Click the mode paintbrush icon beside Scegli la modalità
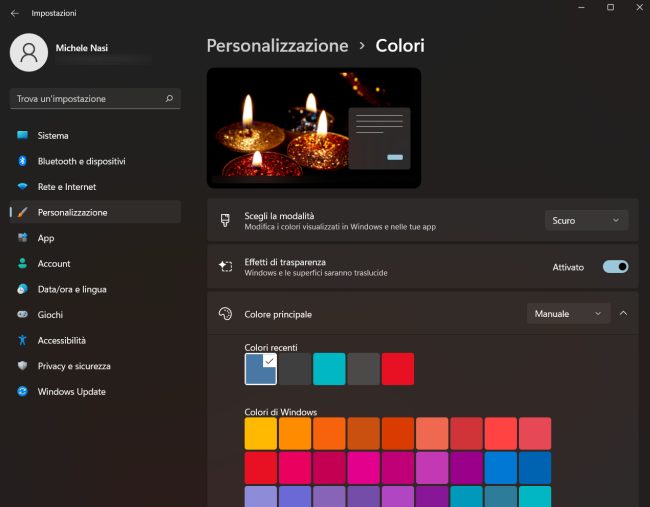 (x=225, y=221)
